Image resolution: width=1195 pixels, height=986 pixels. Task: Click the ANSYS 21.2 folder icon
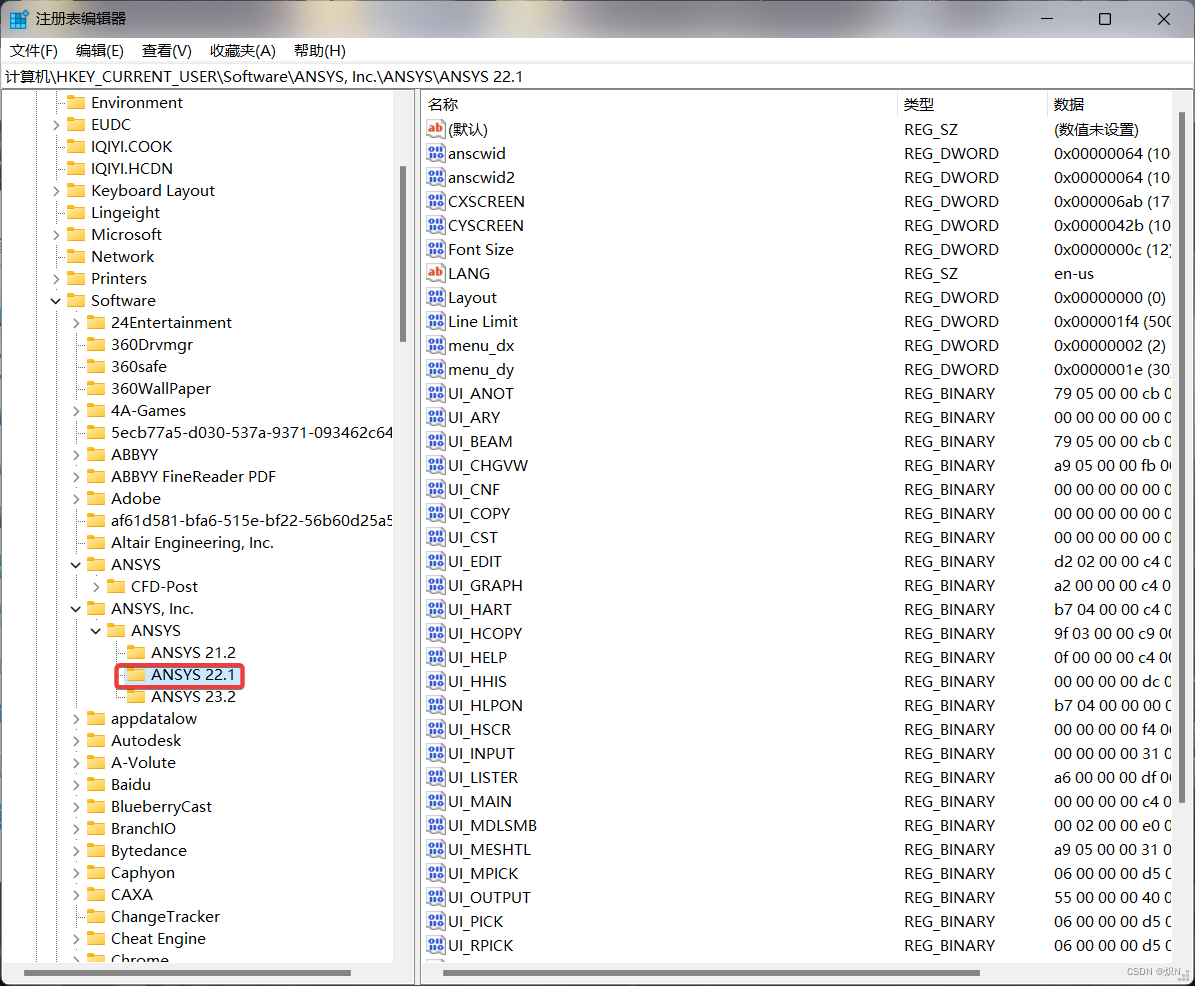click(x=136, y=652)
